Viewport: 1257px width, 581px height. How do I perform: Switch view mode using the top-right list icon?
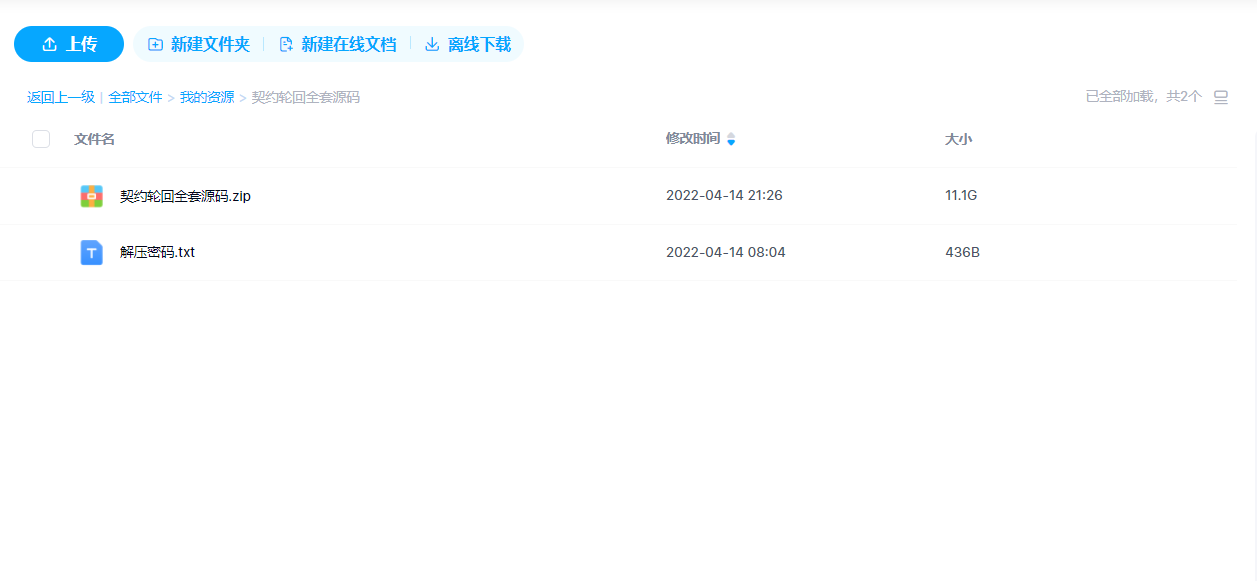tap(1220, 96)
